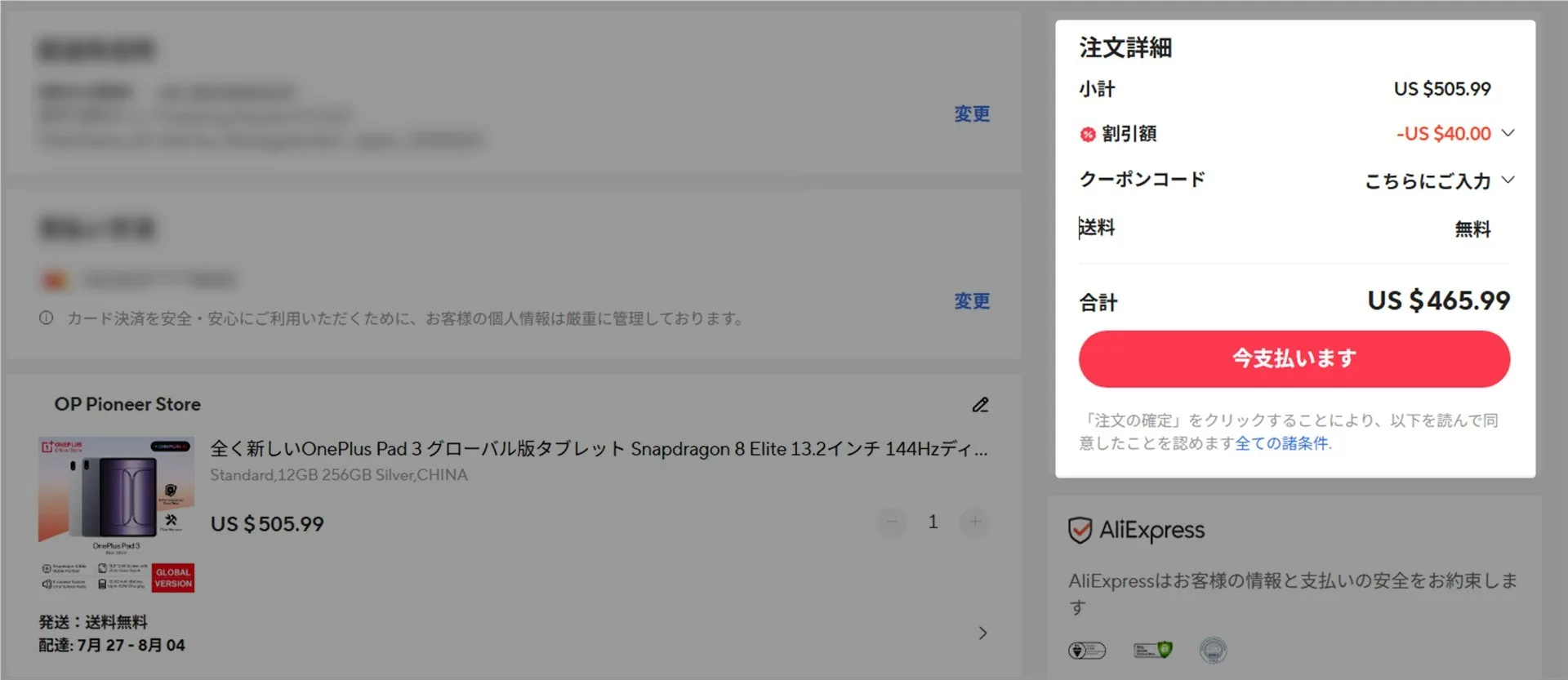Click the pencil edit icon for OP Pioneer Store
Image resolution: width=1568 pixels, height=680 pixels.
(x=980, y=405)
